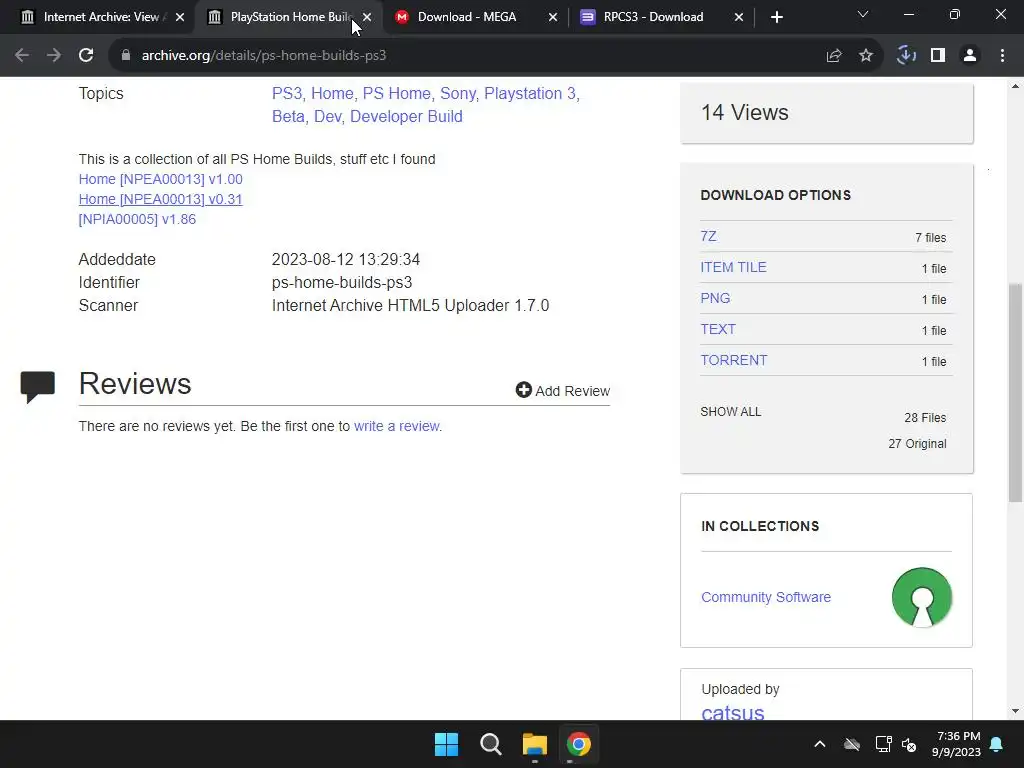This screenshot has width=1024, height=768.
Task: Share this page via share icon
Action: [834, 56]
